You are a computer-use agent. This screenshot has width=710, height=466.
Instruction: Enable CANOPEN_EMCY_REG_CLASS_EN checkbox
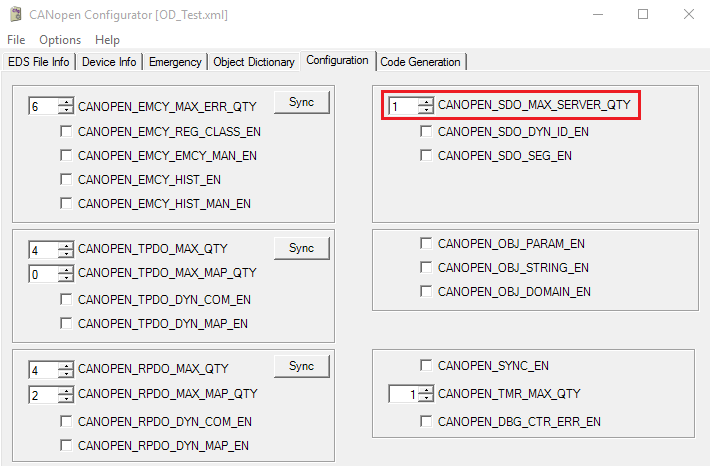(66, 131)
